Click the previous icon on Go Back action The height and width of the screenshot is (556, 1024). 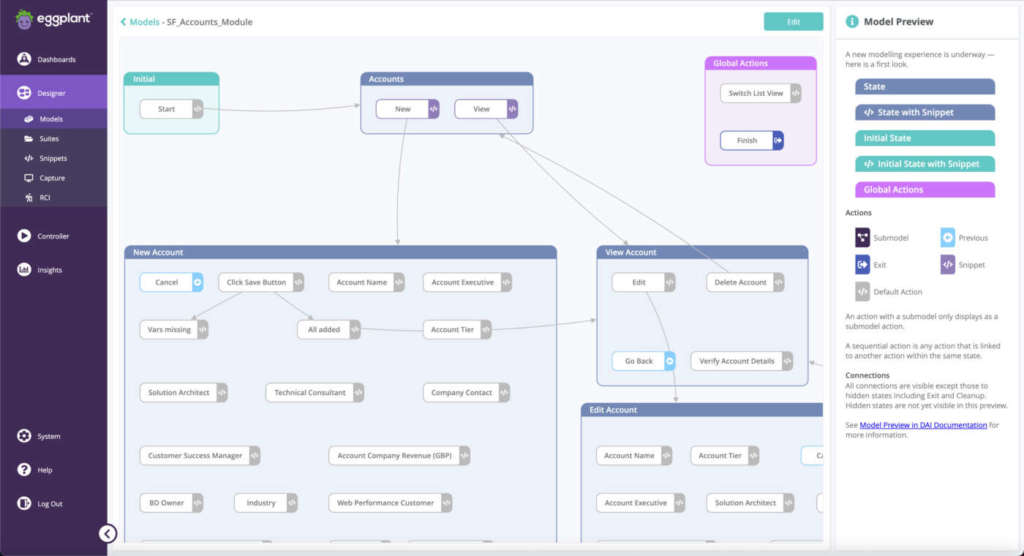(x=669, y=361)
